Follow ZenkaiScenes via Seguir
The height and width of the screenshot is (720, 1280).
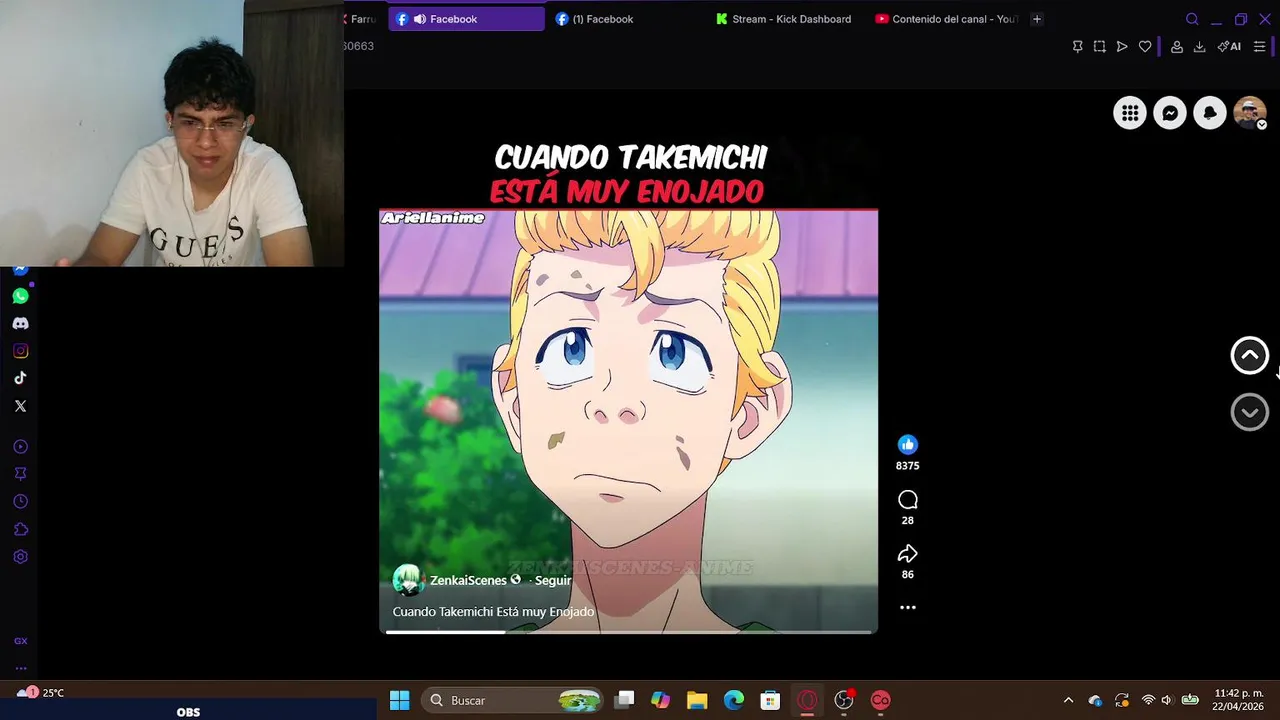coord(553,580)
